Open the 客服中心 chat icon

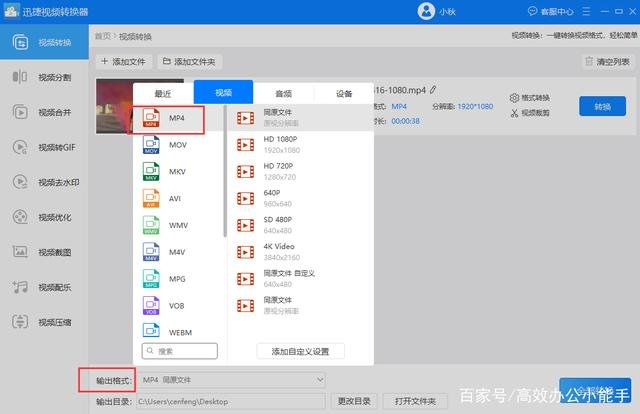[x=532, y=11]
